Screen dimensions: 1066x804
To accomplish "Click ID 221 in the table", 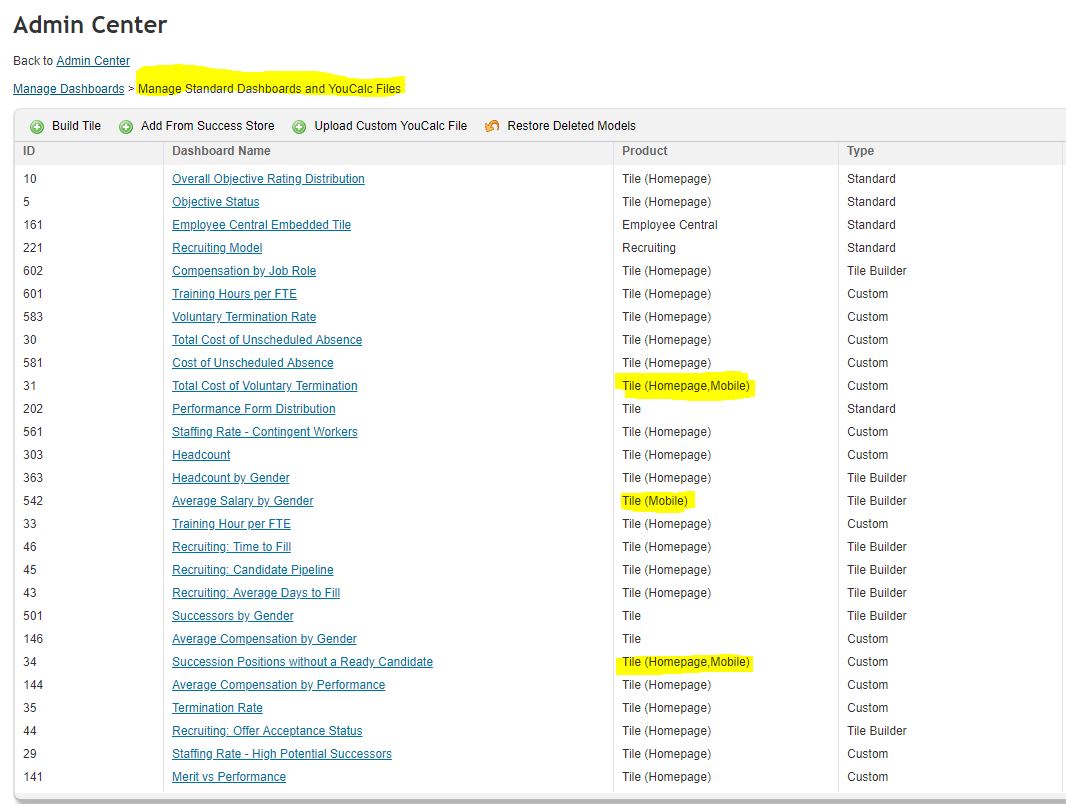I will tap(33, 248).
